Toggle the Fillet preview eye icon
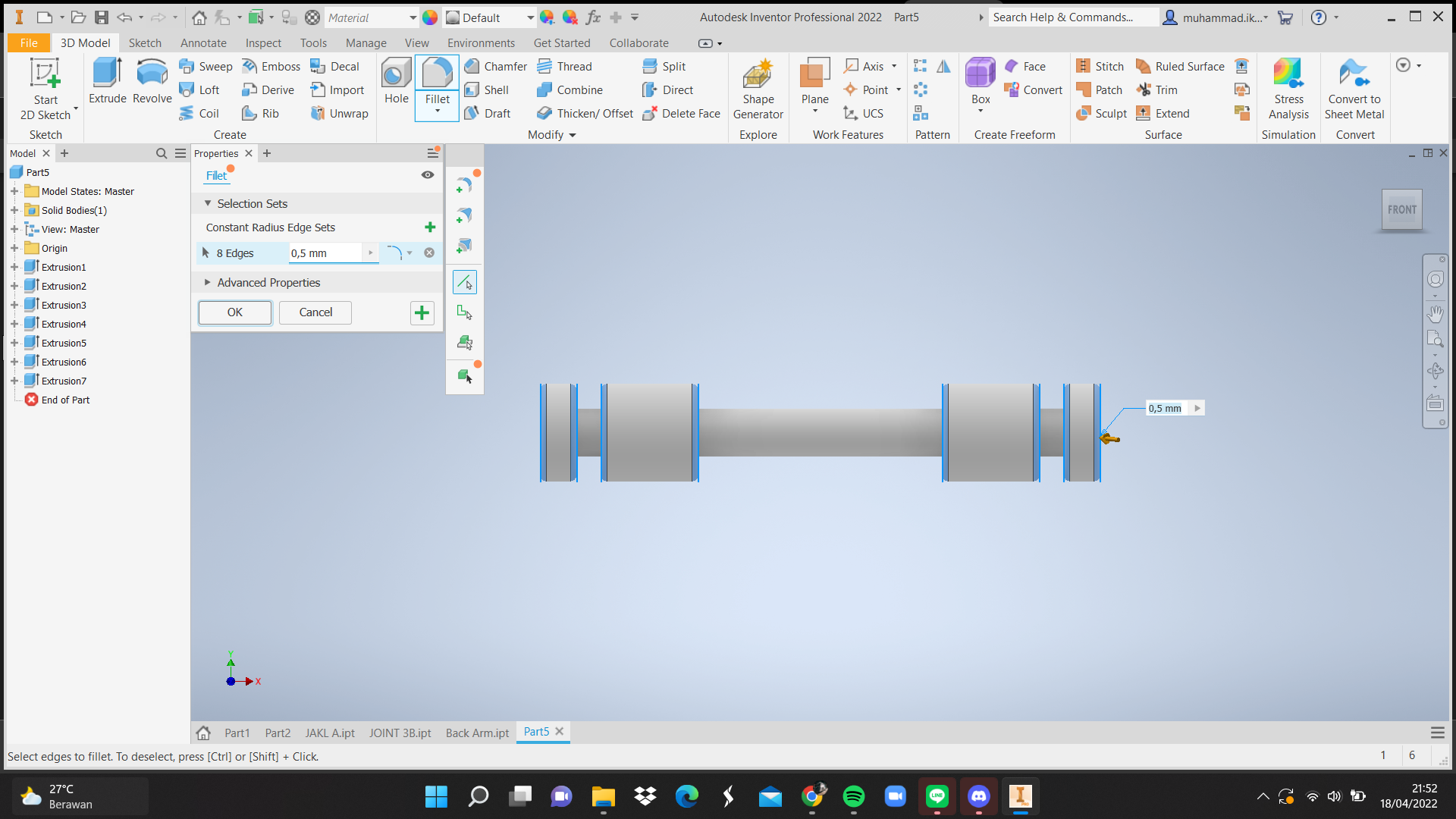The image size is (1456, 819). [428, 175]
